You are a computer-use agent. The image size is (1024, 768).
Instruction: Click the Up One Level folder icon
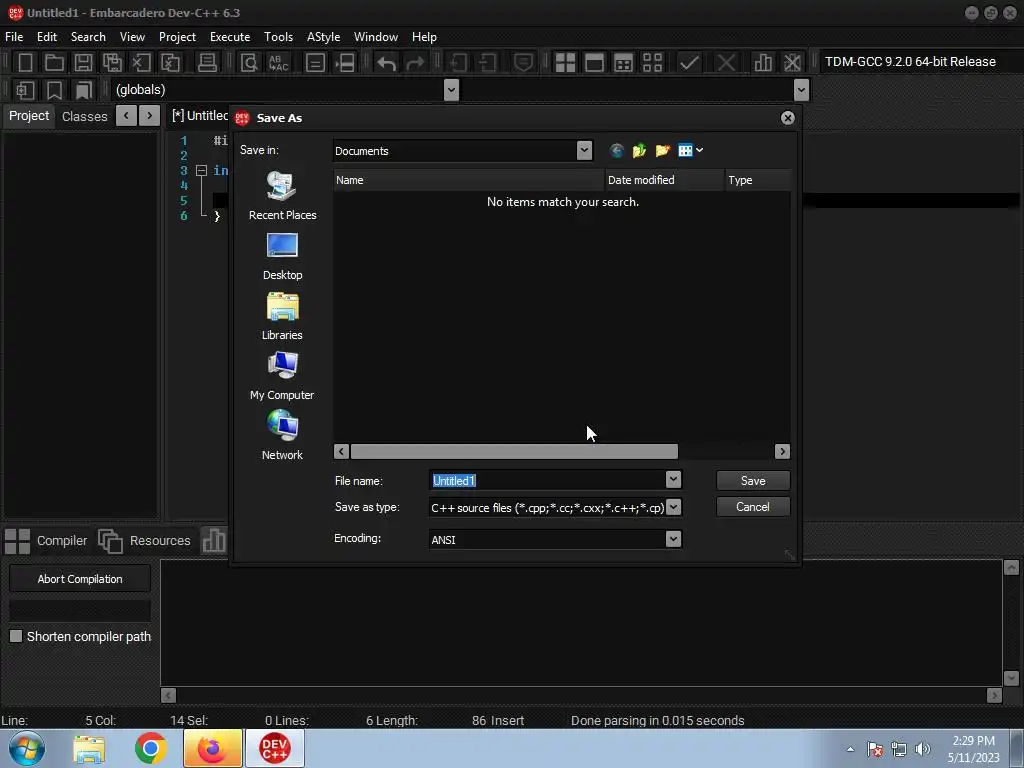tap(639, 151)
